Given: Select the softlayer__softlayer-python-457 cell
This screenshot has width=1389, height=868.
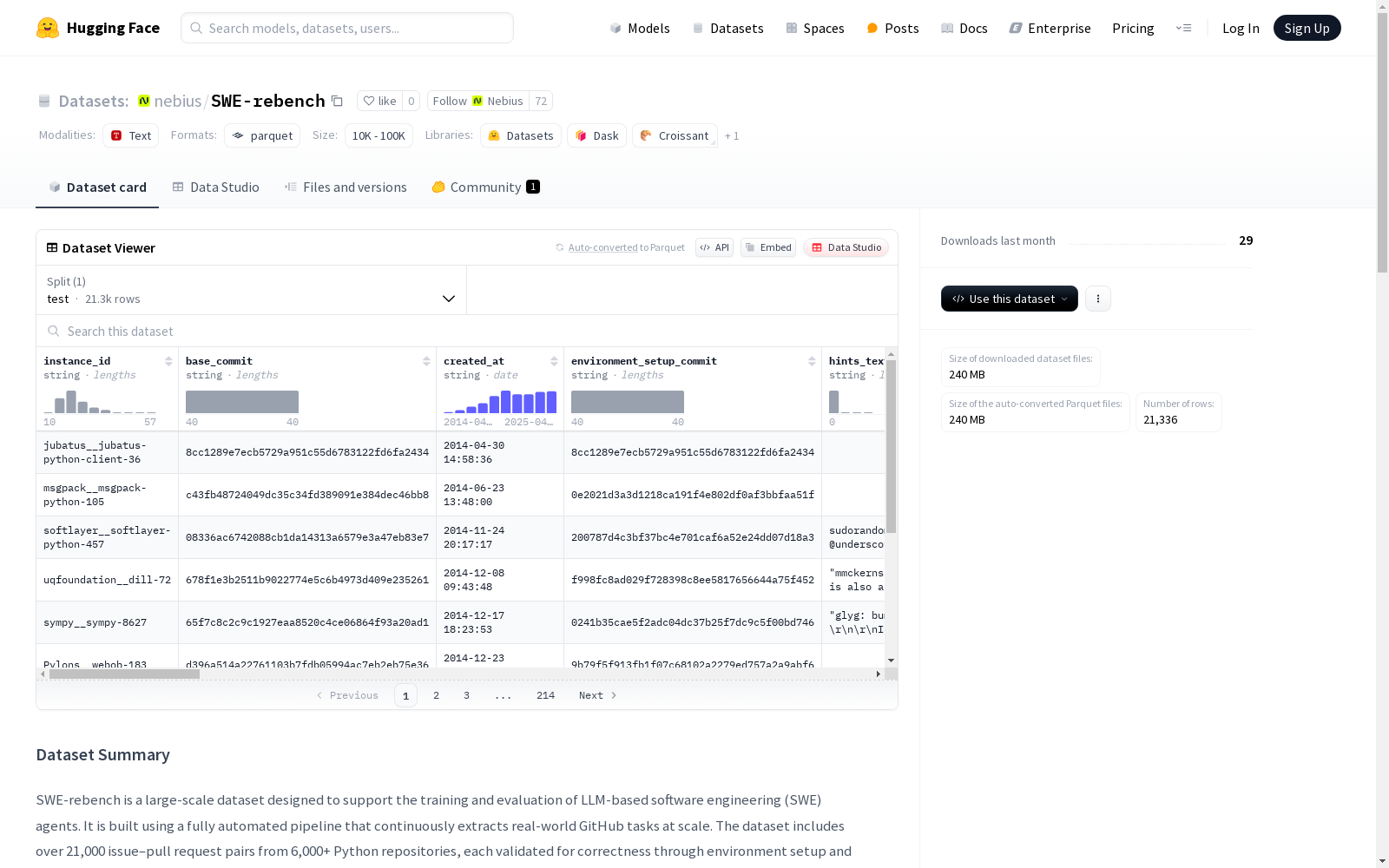Looking at the screenshot, I should click(x=108, y=537).
